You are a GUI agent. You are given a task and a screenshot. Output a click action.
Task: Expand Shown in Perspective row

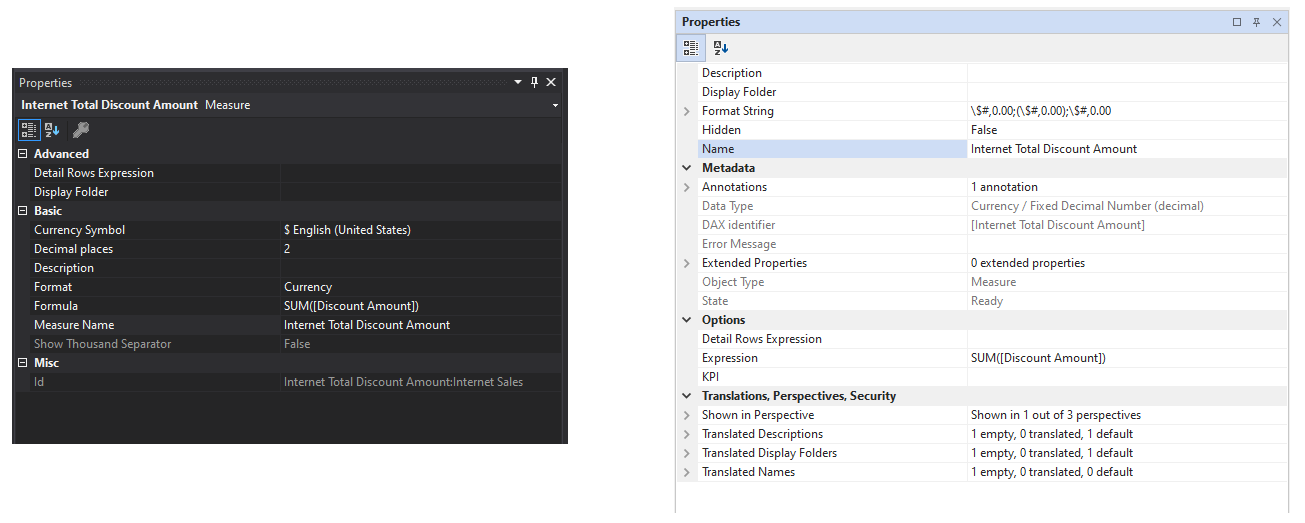(687, 415)
